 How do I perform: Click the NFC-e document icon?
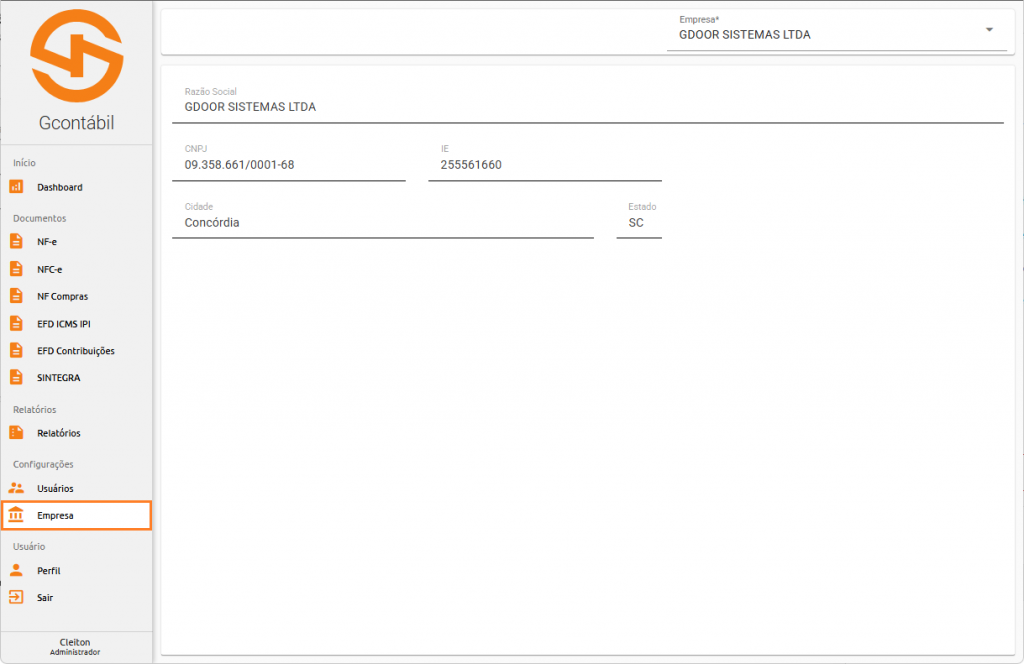pos(16,269)
